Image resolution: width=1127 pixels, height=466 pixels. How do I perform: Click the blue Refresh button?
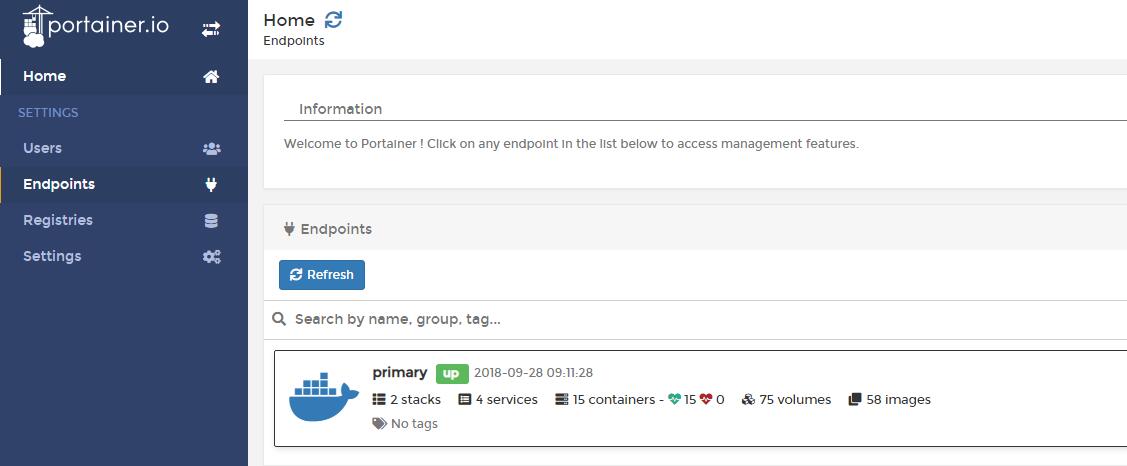[x=322, y=275]
